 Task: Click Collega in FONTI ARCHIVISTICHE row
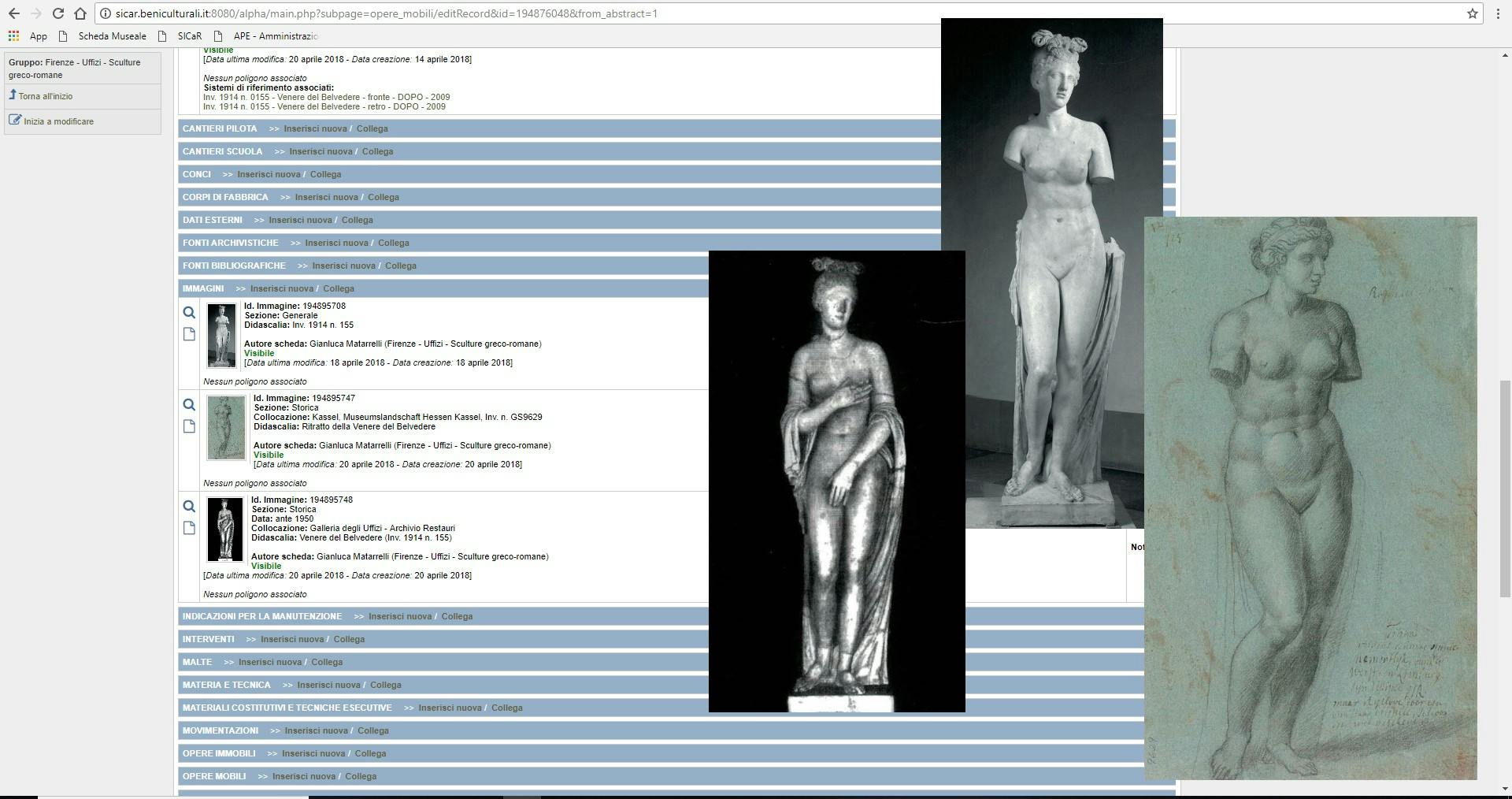(x=393, y=243)
